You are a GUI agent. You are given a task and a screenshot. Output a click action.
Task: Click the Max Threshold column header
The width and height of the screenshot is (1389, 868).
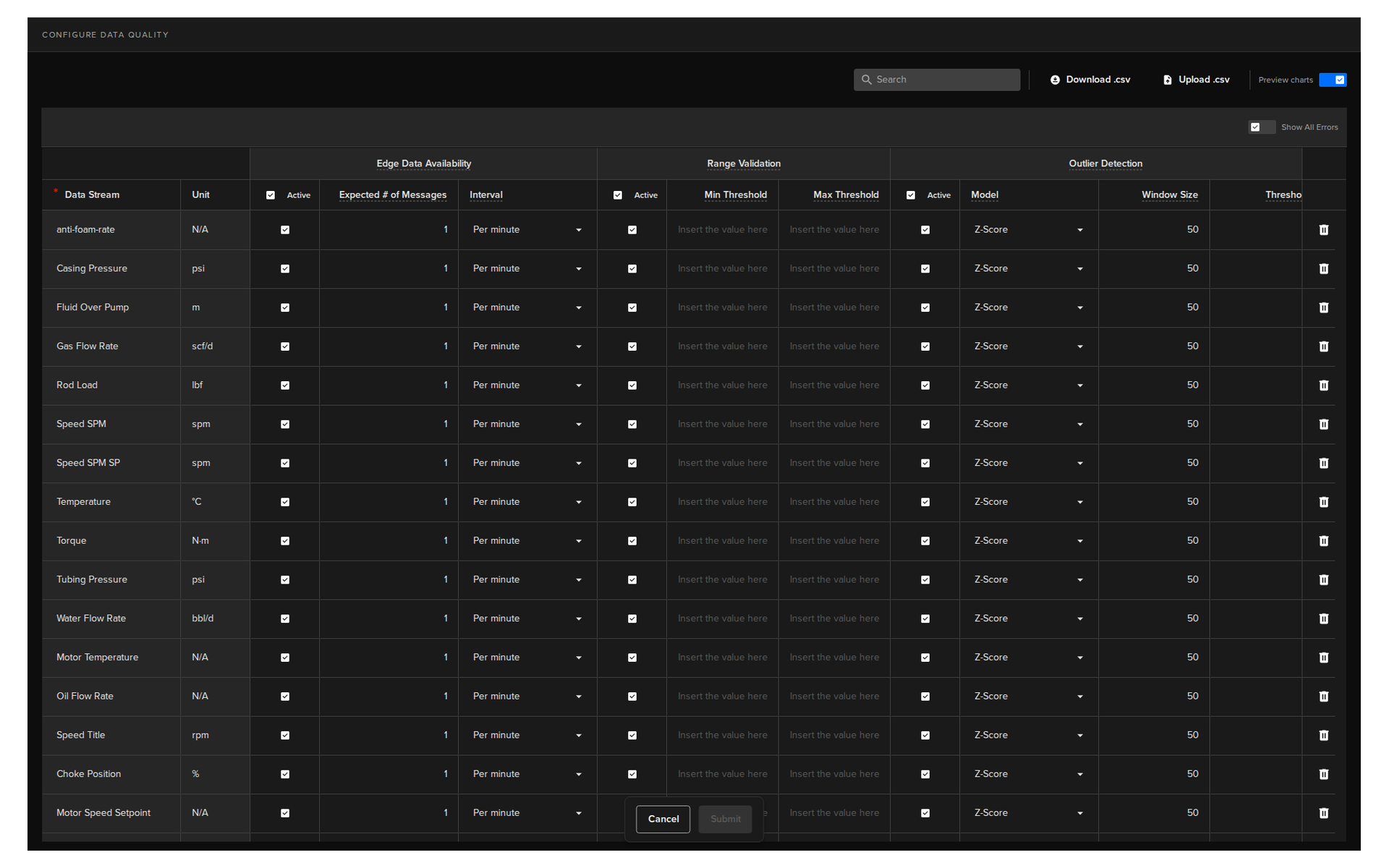[x=846, y=195]
